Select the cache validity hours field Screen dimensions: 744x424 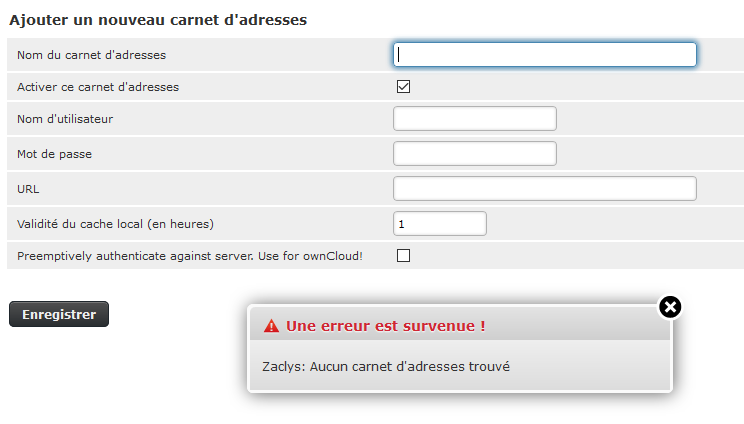tap(440, 223)
